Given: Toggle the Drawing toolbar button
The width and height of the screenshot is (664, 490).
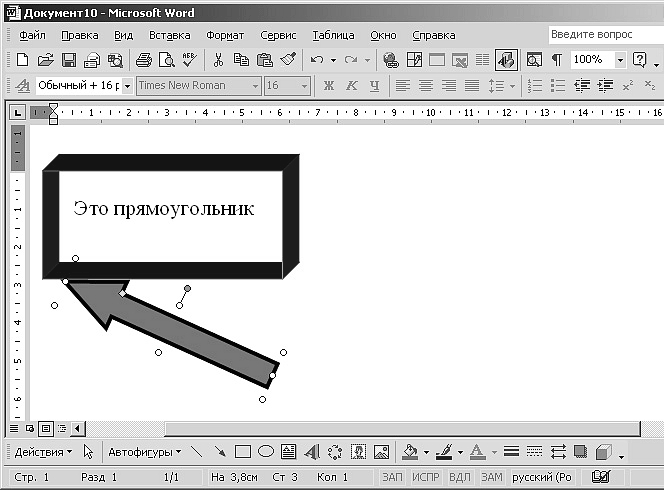Looking at the screenshot, I should (x=506, y=60).
